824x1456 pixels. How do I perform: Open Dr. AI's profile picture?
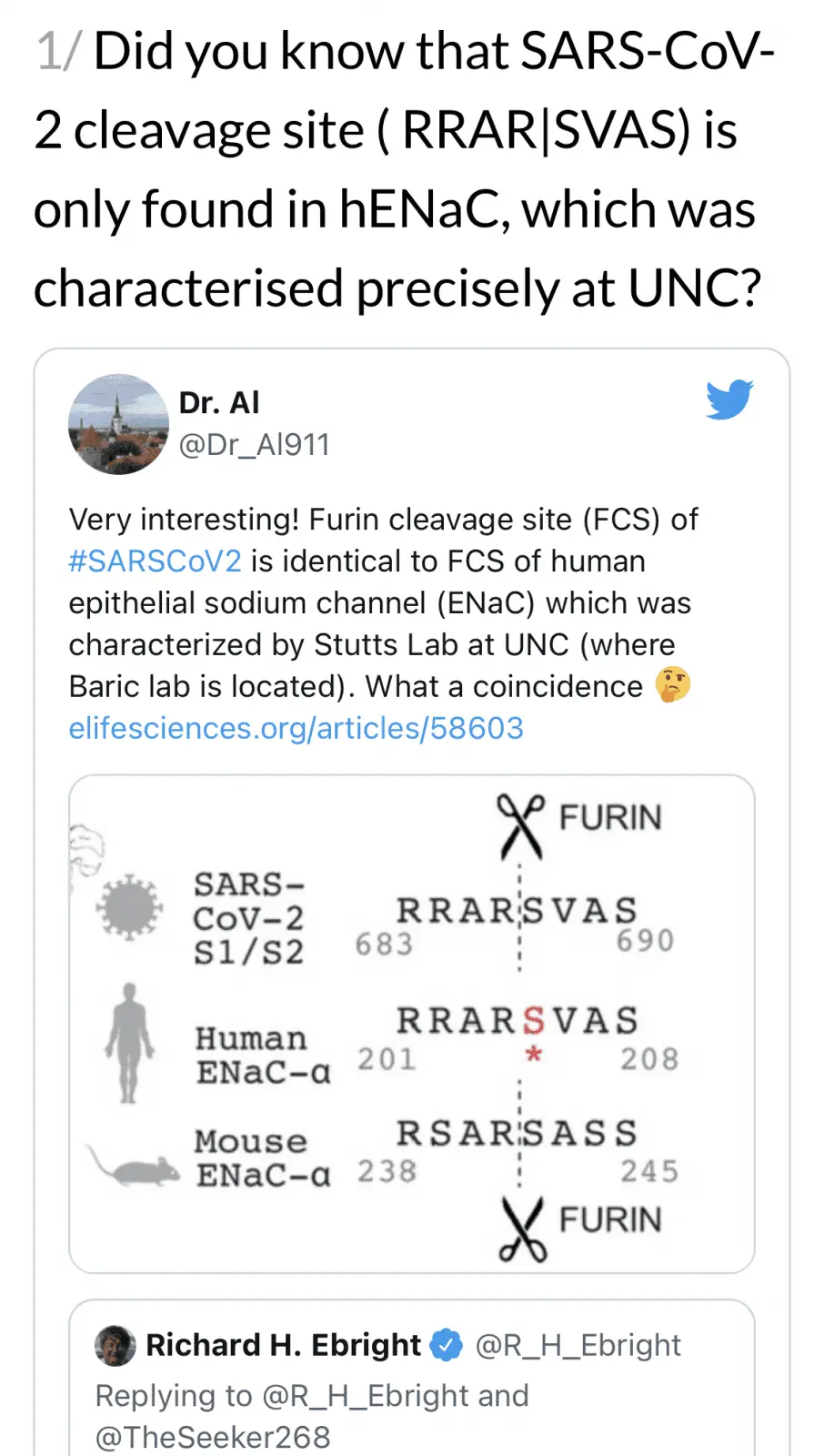point(118,424)
